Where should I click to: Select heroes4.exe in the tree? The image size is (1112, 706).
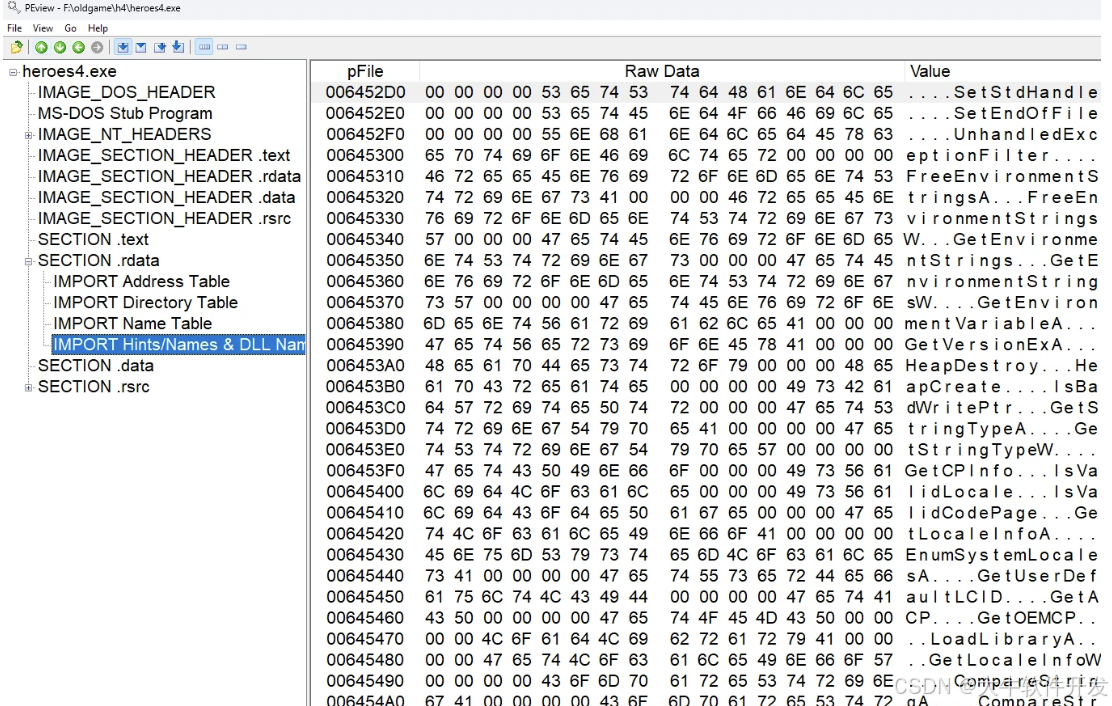pyautogui.click(x=70, y=72)
